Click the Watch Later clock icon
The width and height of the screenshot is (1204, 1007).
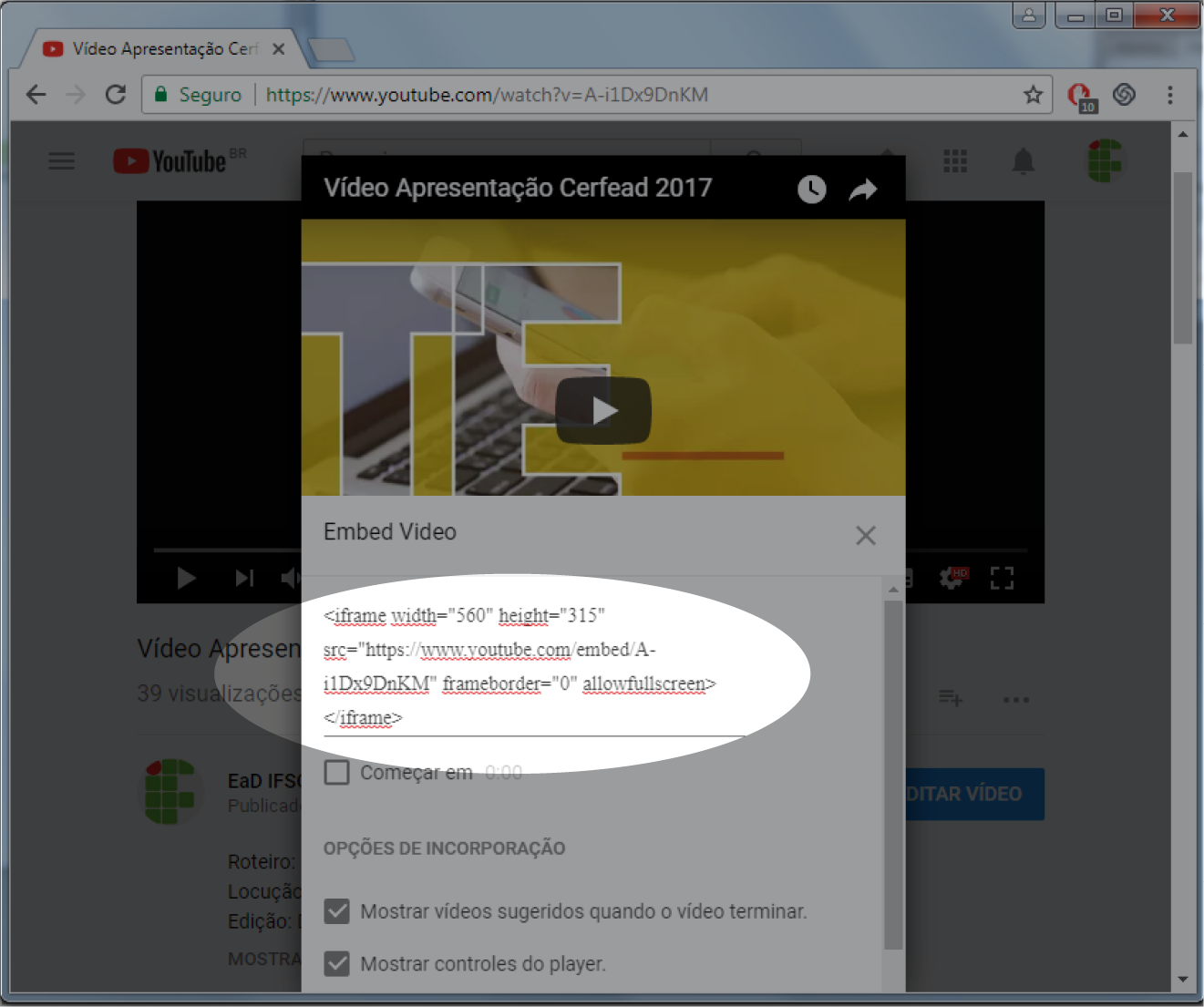[x=811, y=190]
